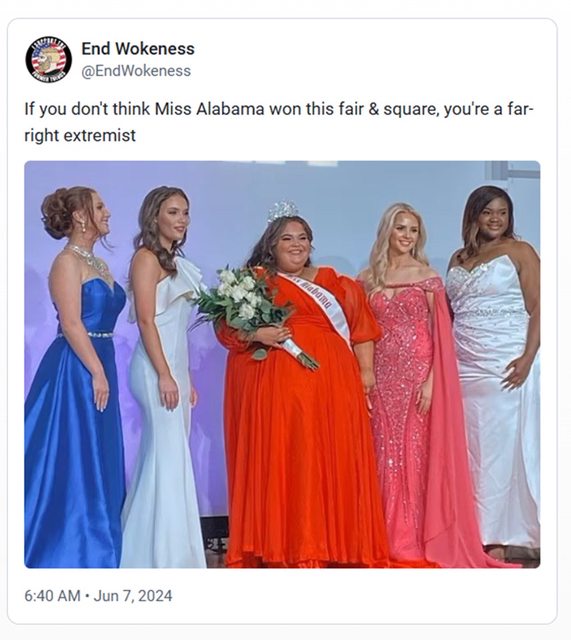This screenshot has height=640, width=571.
Task: Click the blue satin gown in photo
Action: click(75, 424)
